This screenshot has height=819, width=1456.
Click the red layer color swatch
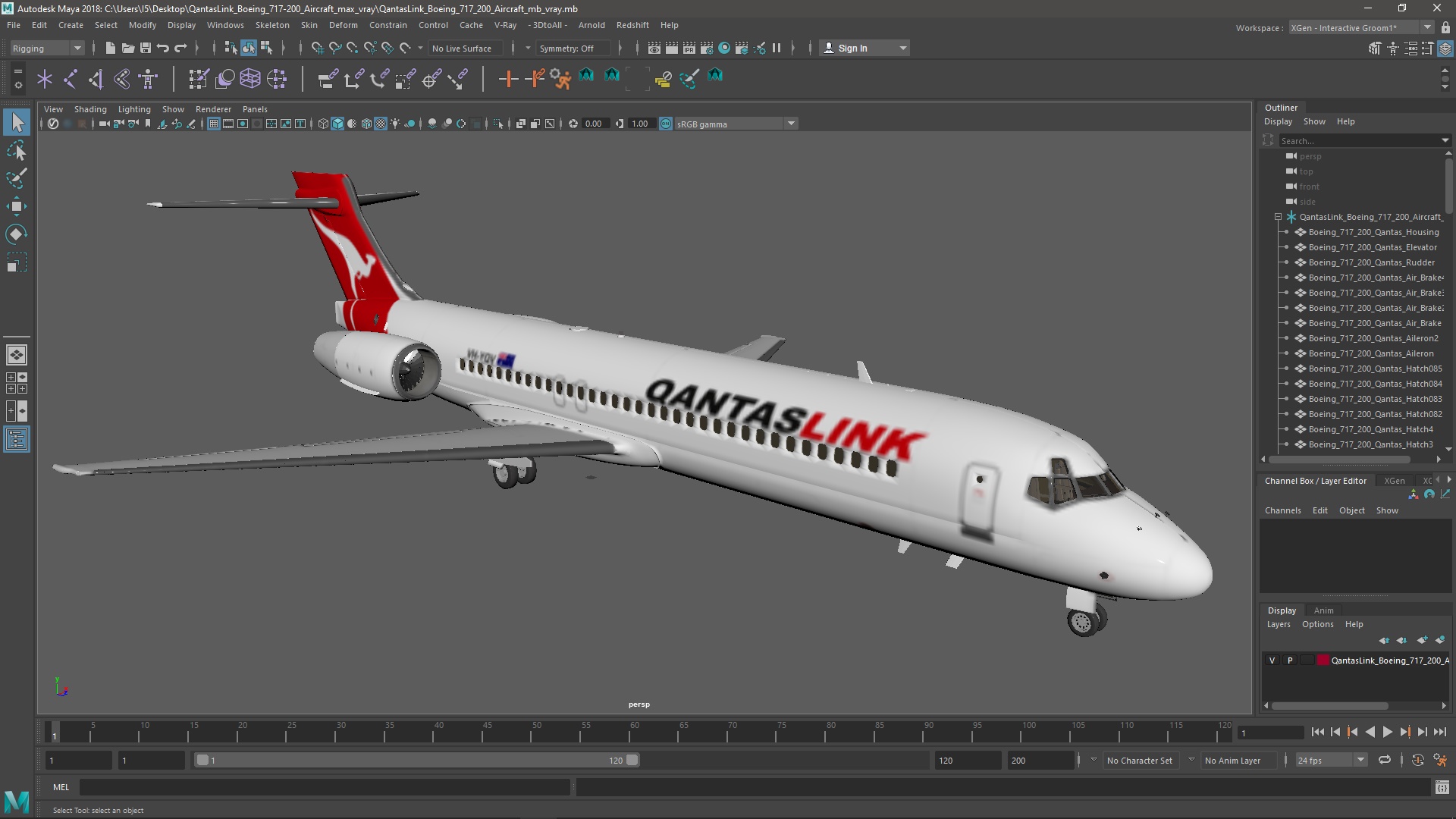(x=1323, y=661)
